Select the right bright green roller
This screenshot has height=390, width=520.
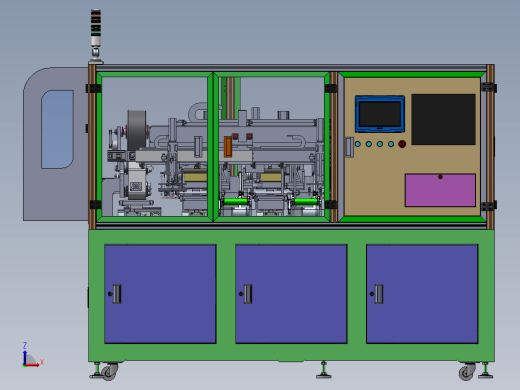(x=306, y=201)
